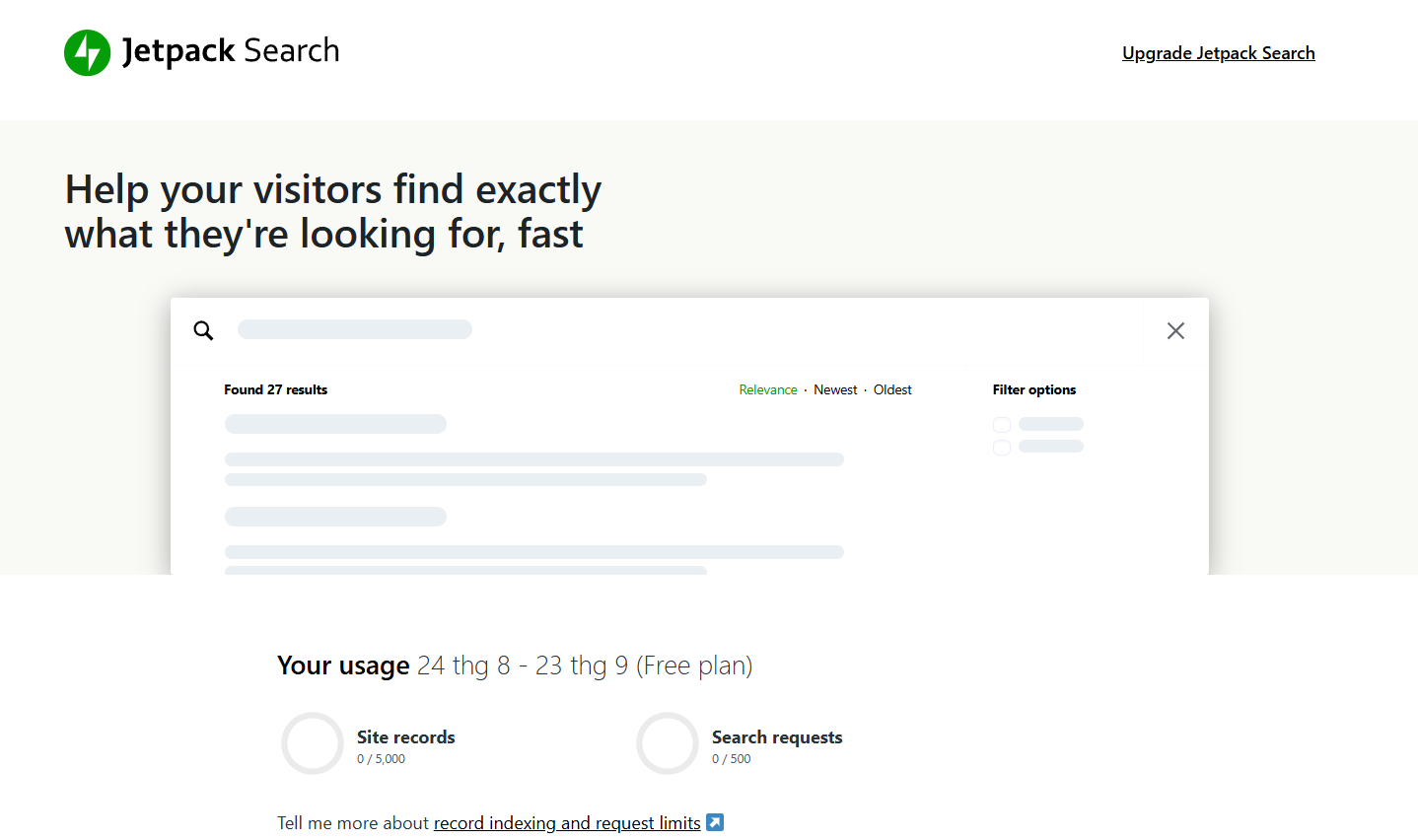The width and height of the screenshot is (1418, 840).
Task: Click the external link arrow icon
Action: point(715,822)
